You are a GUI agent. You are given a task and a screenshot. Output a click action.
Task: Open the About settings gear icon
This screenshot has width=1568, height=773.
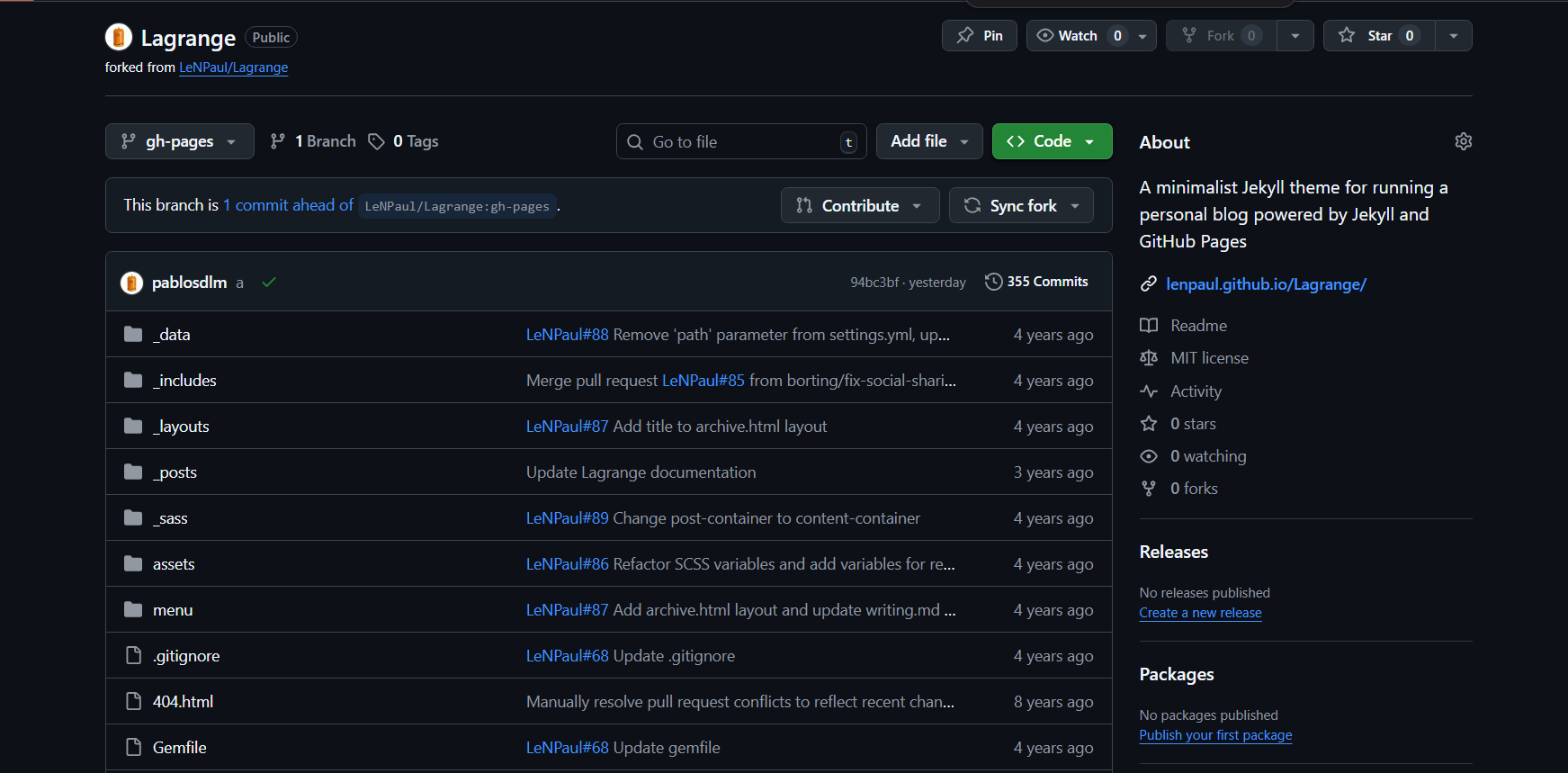1463,141
